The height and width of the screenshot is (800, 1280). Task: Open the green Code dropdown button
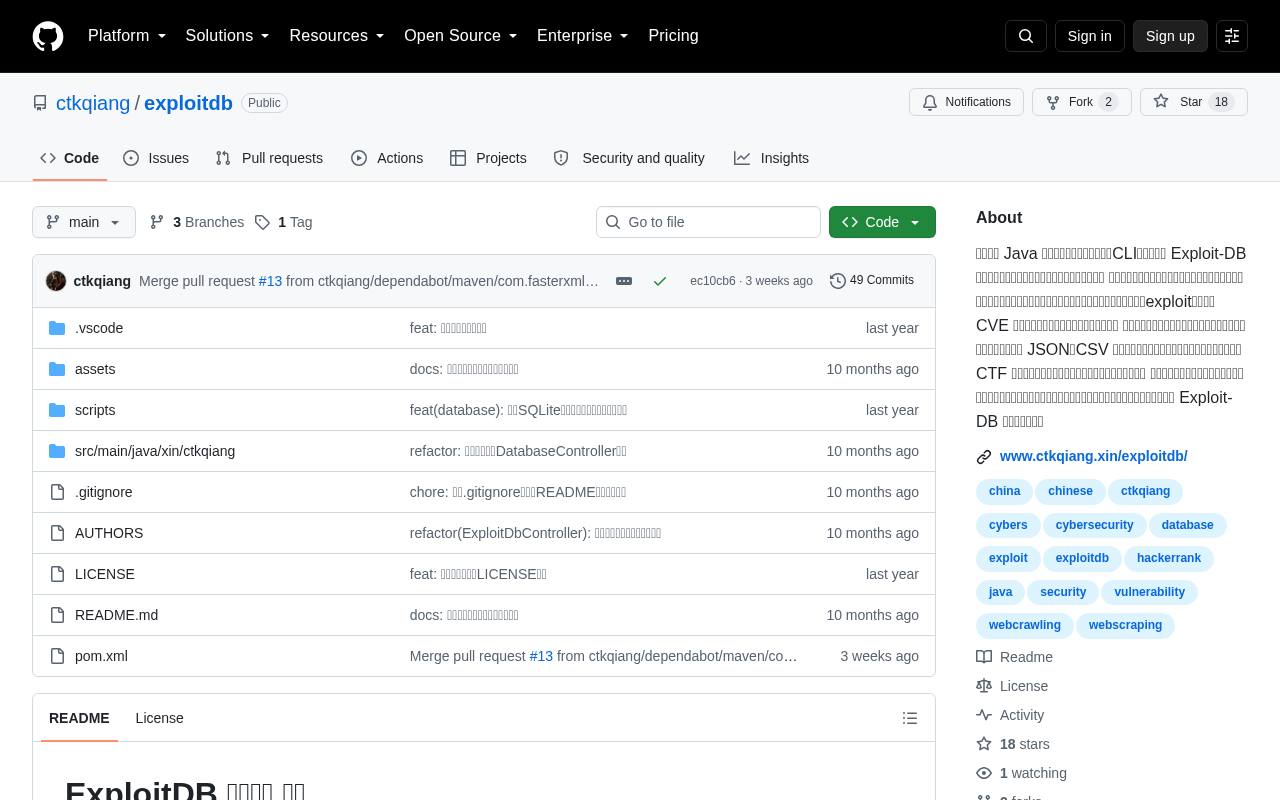point(882,222)
